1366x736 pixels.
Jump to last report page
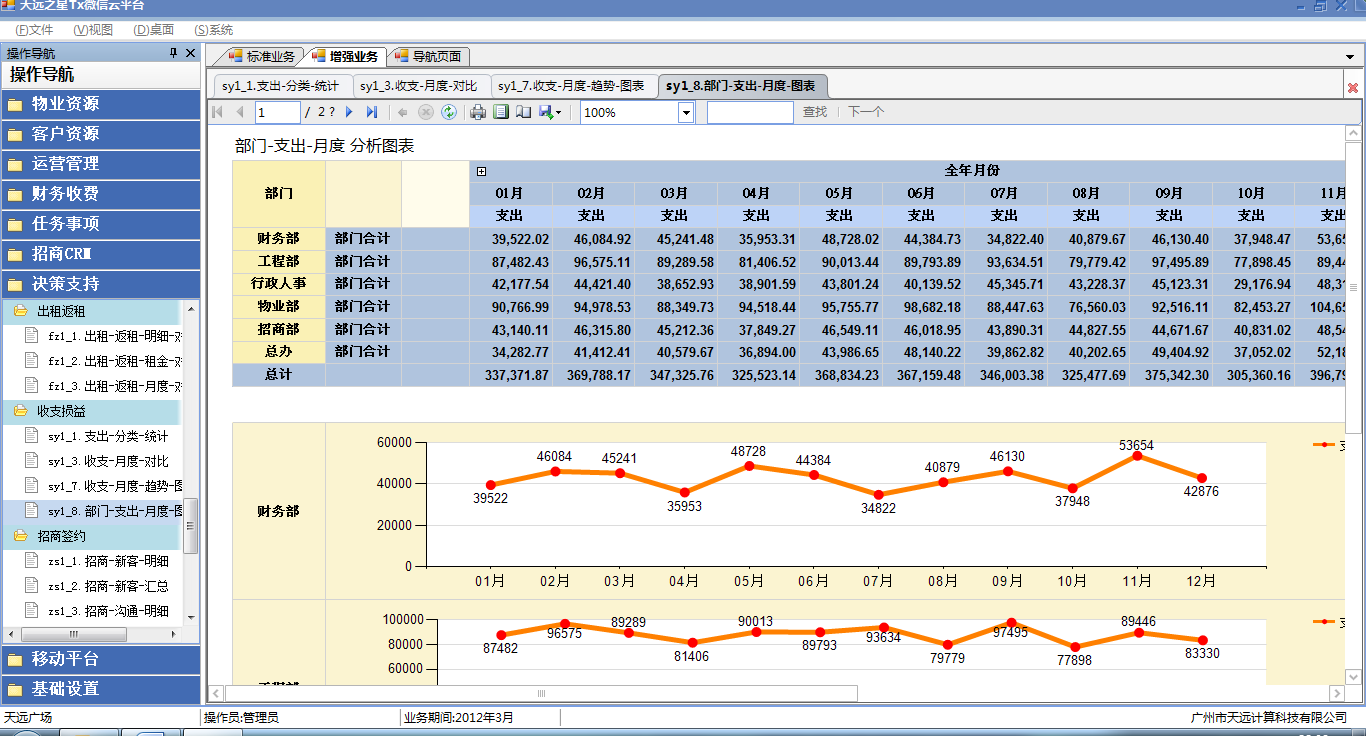click(x=372, y=112)
